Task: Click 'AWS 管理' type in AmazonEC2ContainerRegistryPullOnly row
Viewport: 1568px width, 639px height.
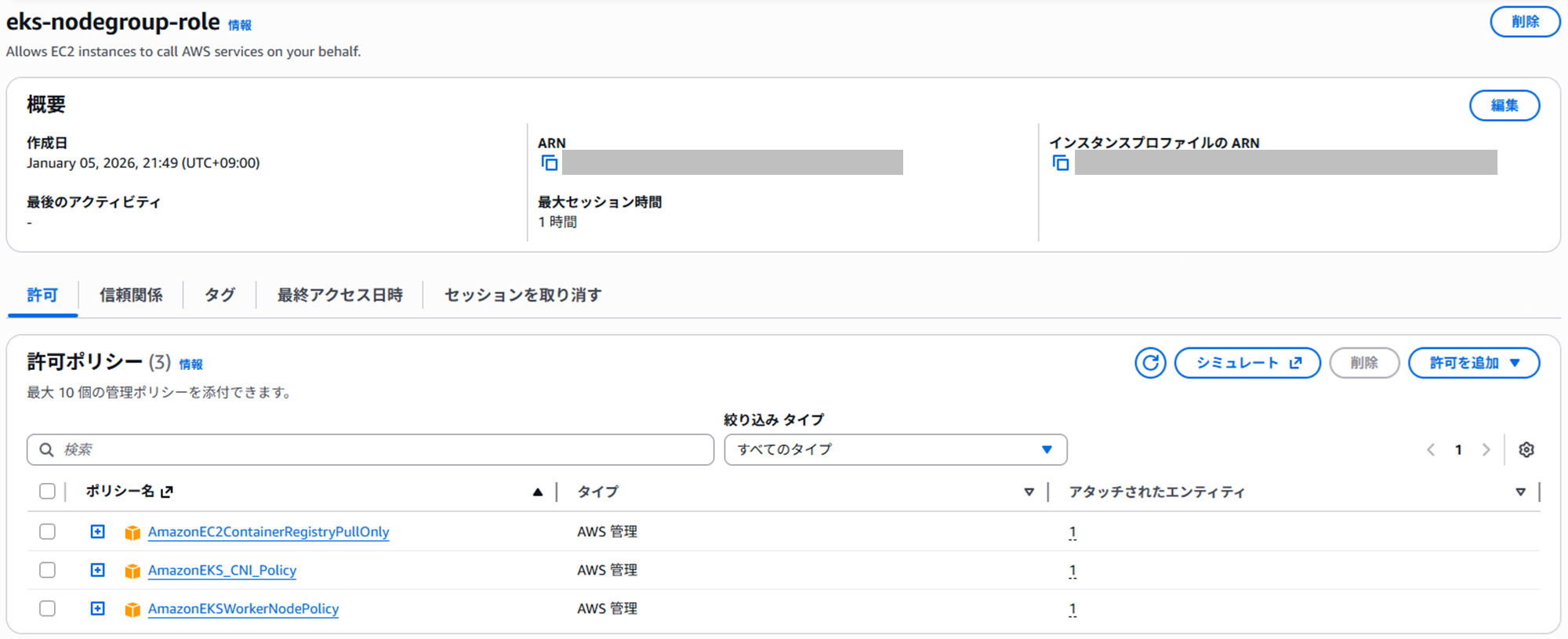Action: [x=607, y=532]
